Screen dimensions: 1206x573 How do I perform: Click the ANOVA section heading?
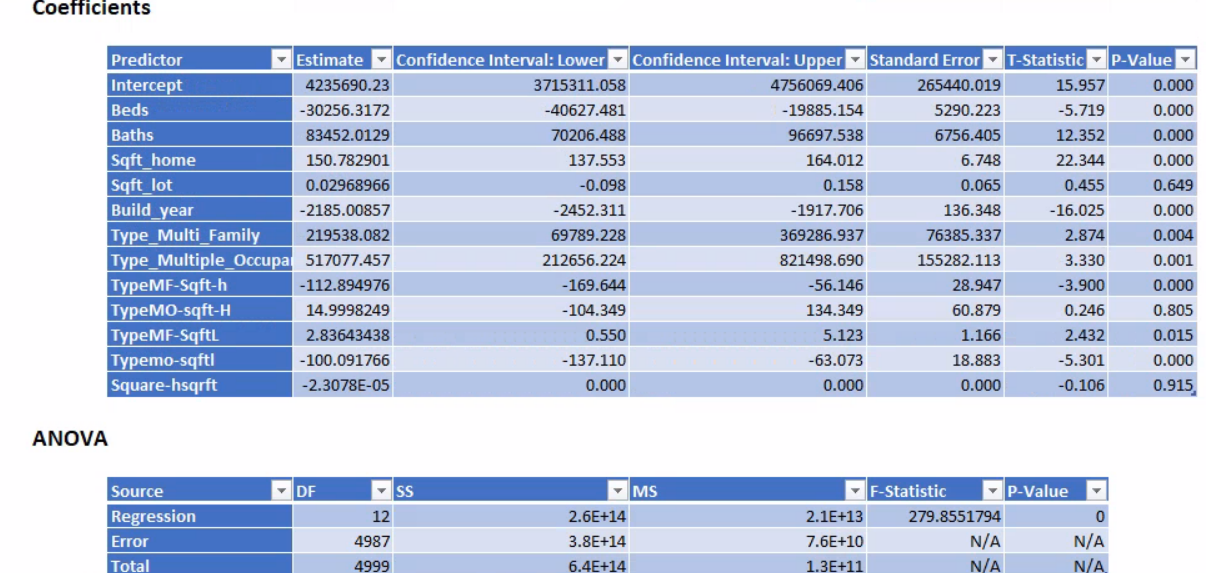tap(70, 438)
